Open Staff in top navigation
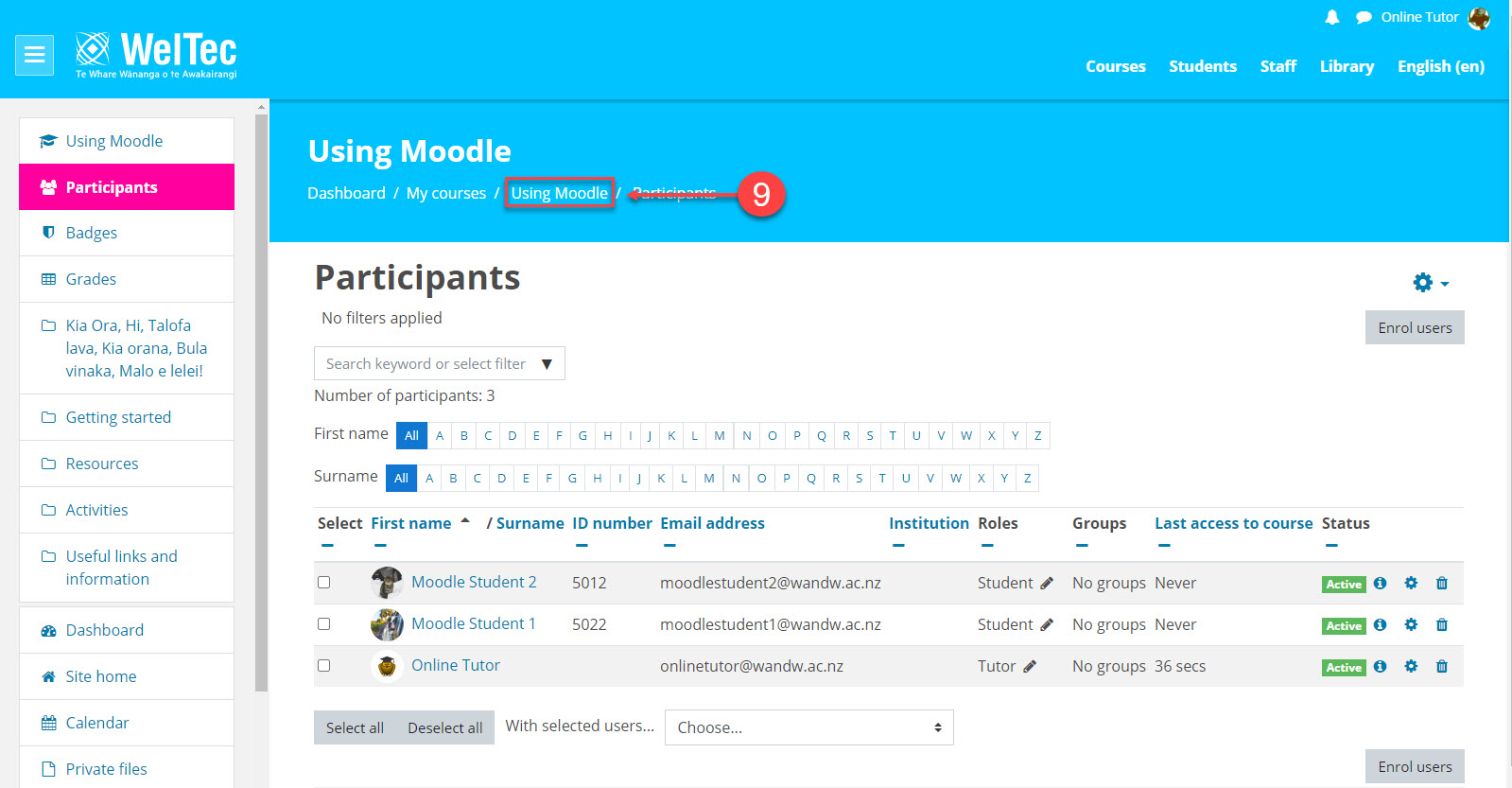Screen dimensions: 1512x788 pos(1278,66)
